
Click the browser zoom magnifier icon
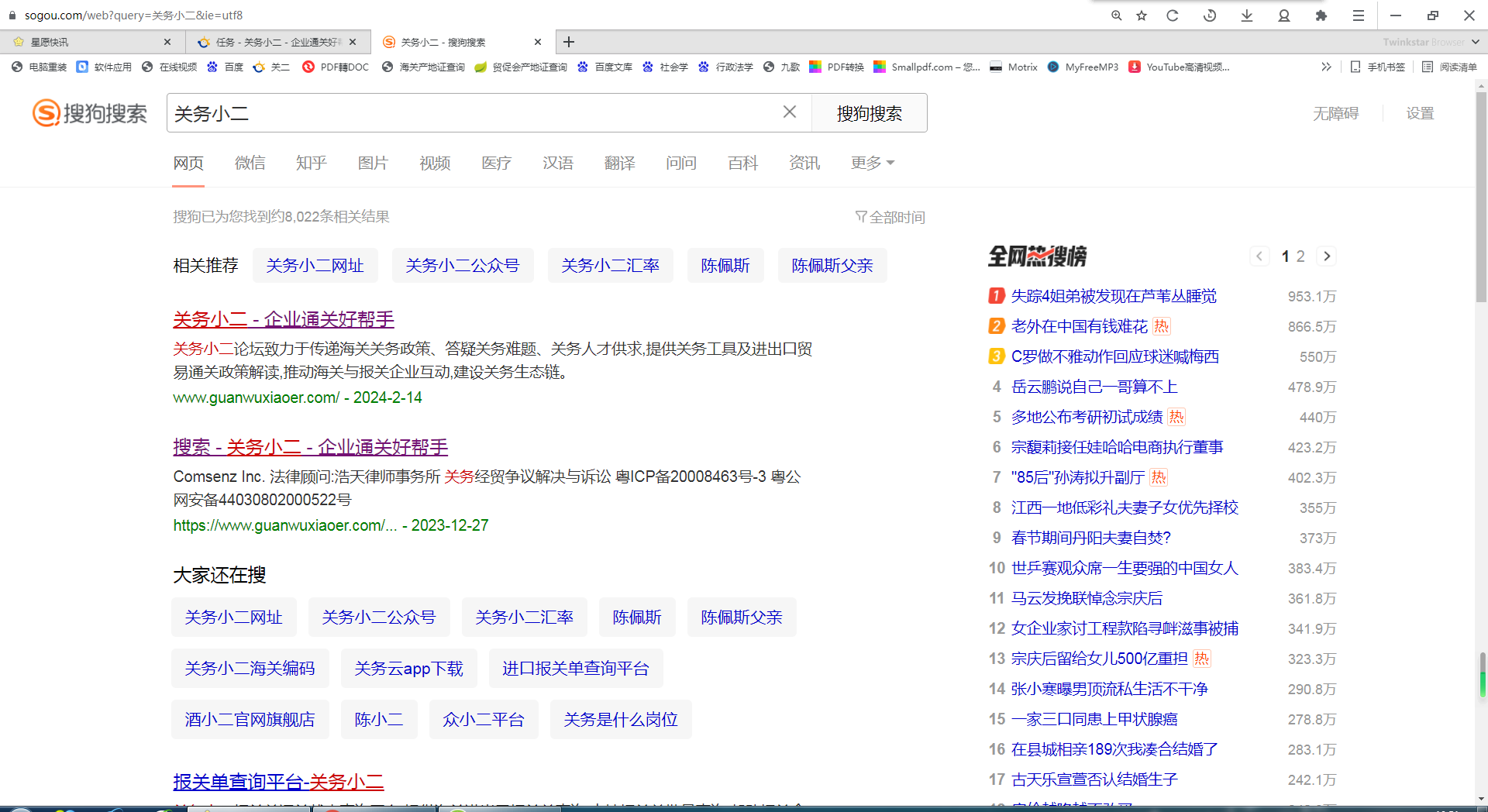coord(1116,15)
